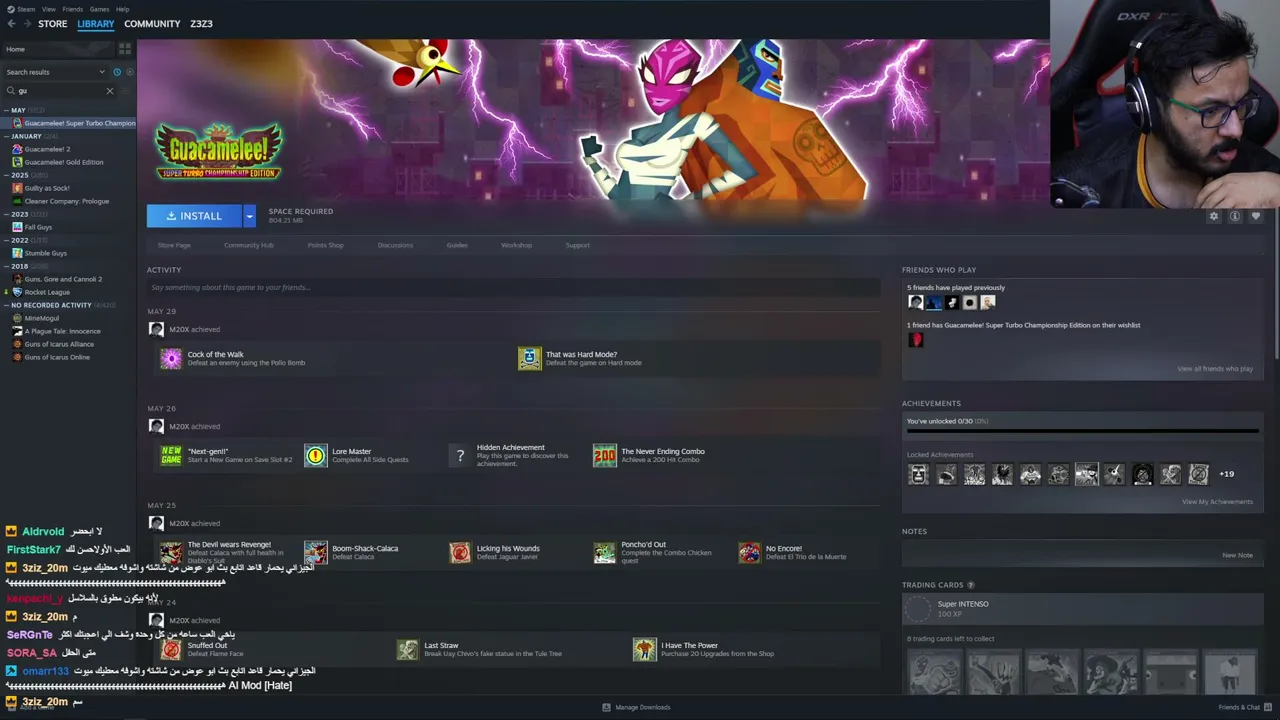The width and height of the screenshot is (1280, 720).
Task: Click the That was Hard Mode achievement icon
Action: pyautogui.click(x=529, y=358)
